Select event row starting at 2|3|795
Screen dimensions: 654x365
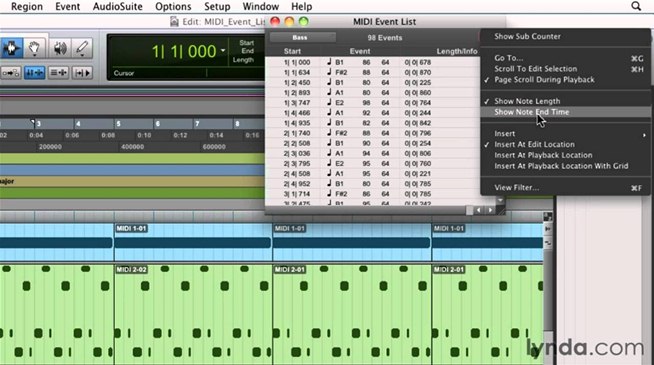coord(372,164)
